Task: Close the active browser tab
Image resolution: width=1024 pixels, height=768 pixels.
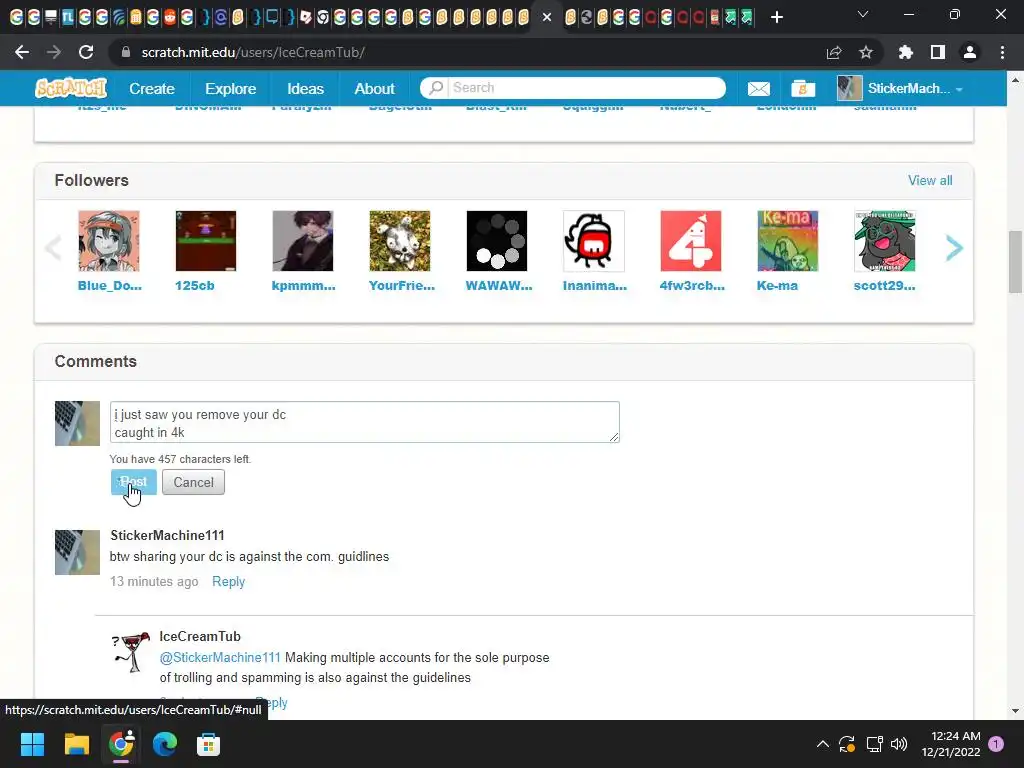Action: [x=547, y=17]
